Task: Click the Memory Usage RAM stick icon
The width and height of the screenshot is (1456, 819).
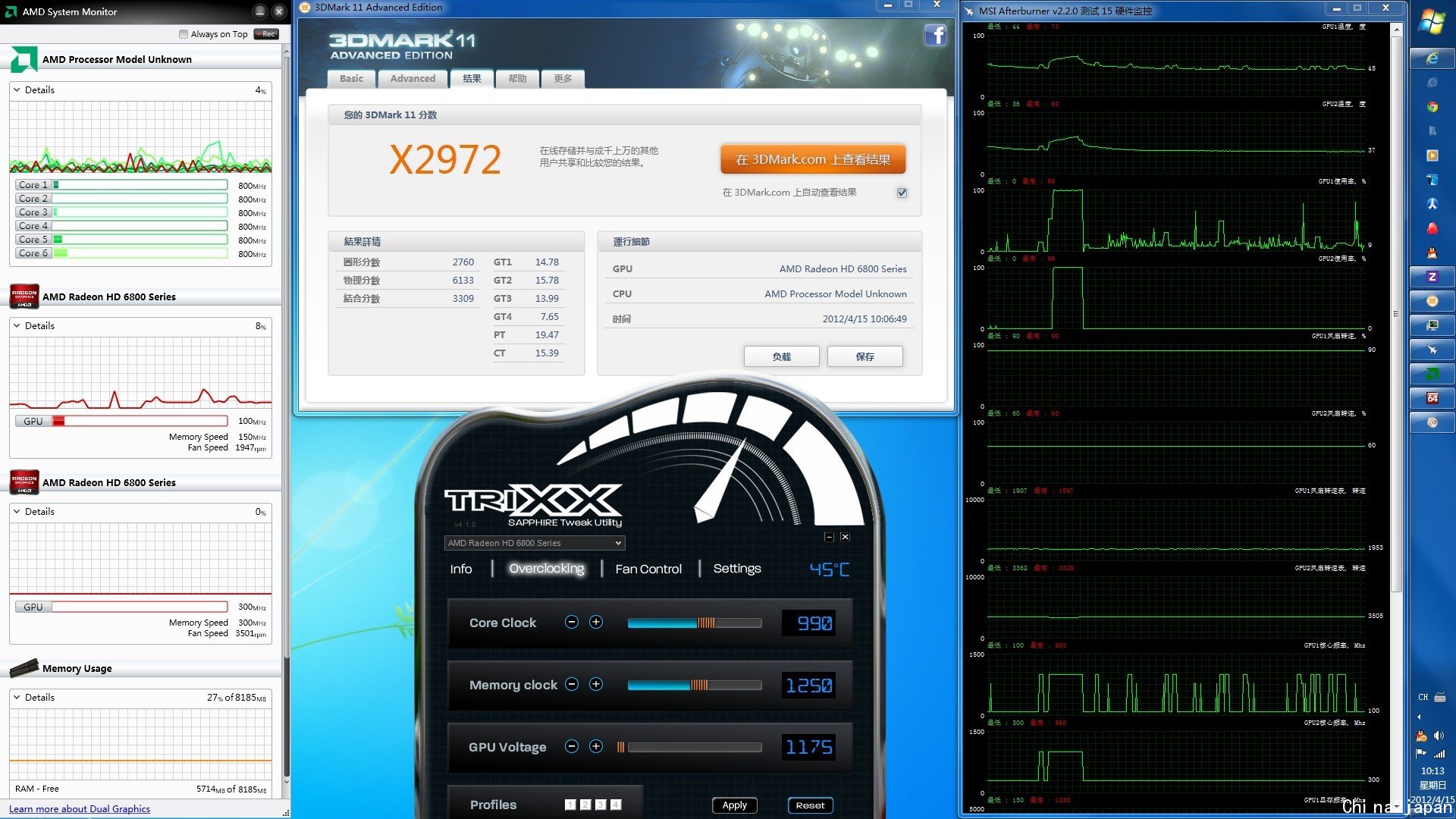Action: point(24,668)
